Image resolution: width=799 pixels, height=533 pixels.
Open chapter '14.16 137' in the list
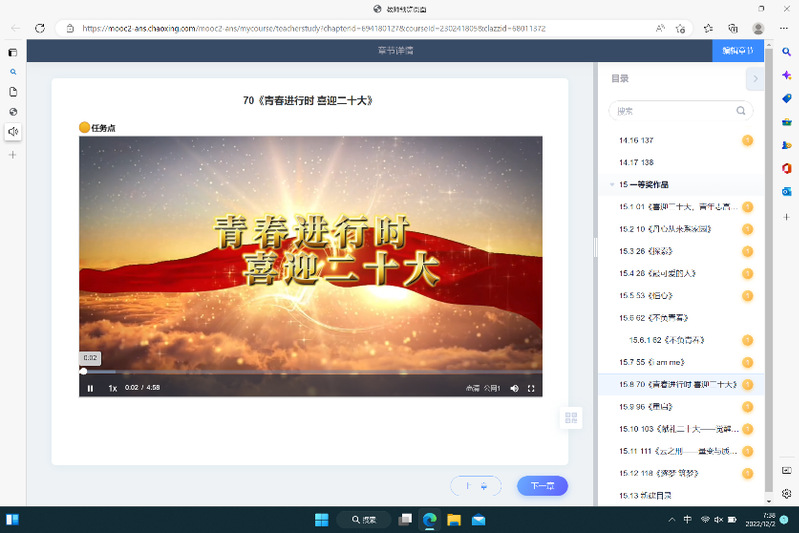pyautogui.click(x=636, y=140)
